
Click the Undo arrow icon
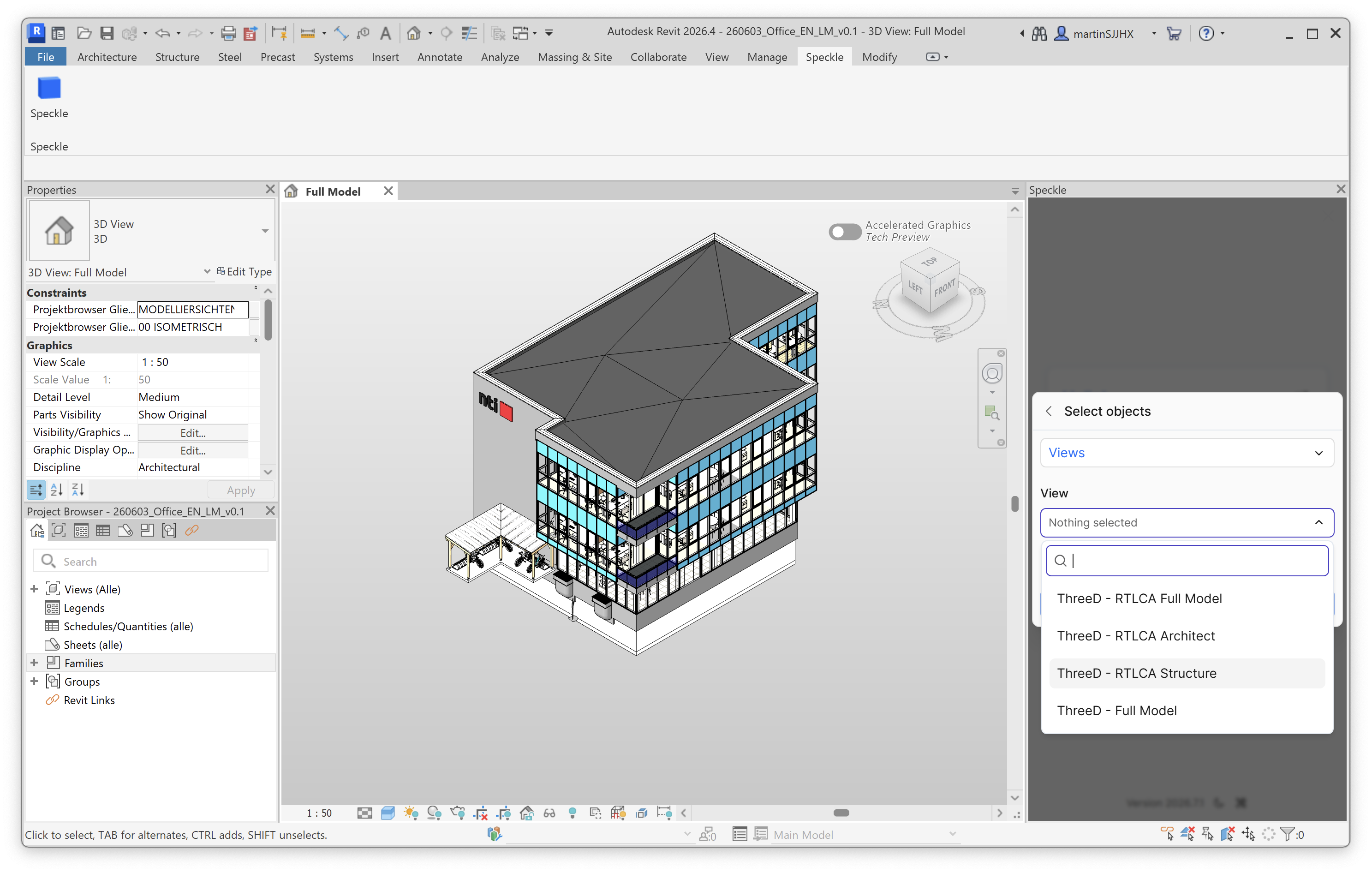point(162,33)
